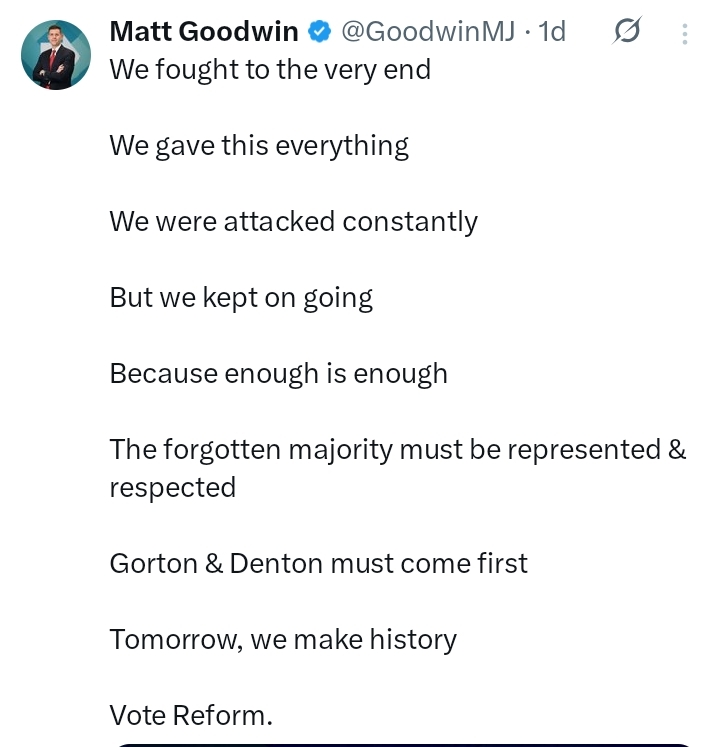This screenshot has width=720, height=747.
Task: Click the word "respected" in the post
Action: coord(172,487)
